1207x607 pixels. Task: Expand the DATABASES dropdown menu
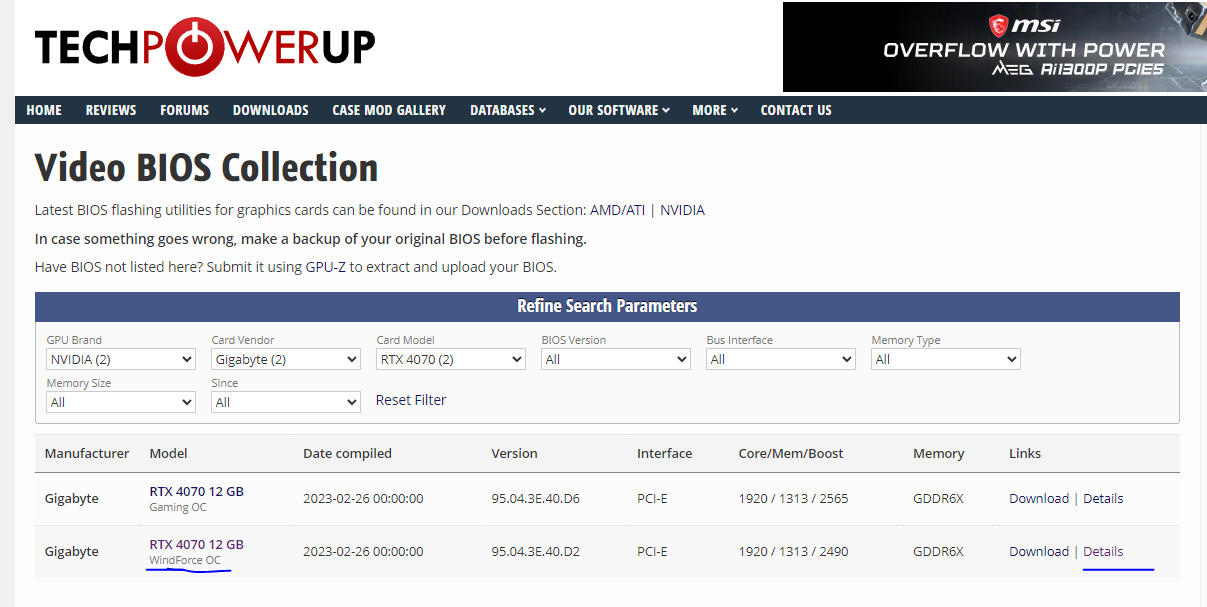coord(508,110)
